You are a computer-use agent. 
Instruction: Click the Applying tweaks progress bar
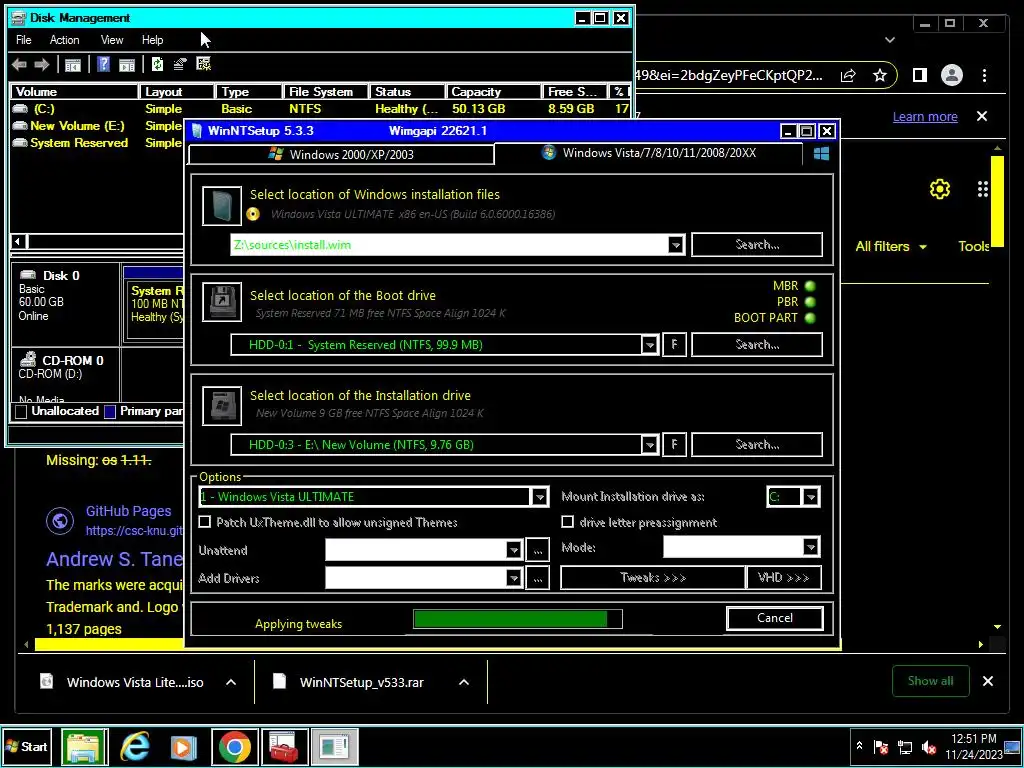click(517, 619)
